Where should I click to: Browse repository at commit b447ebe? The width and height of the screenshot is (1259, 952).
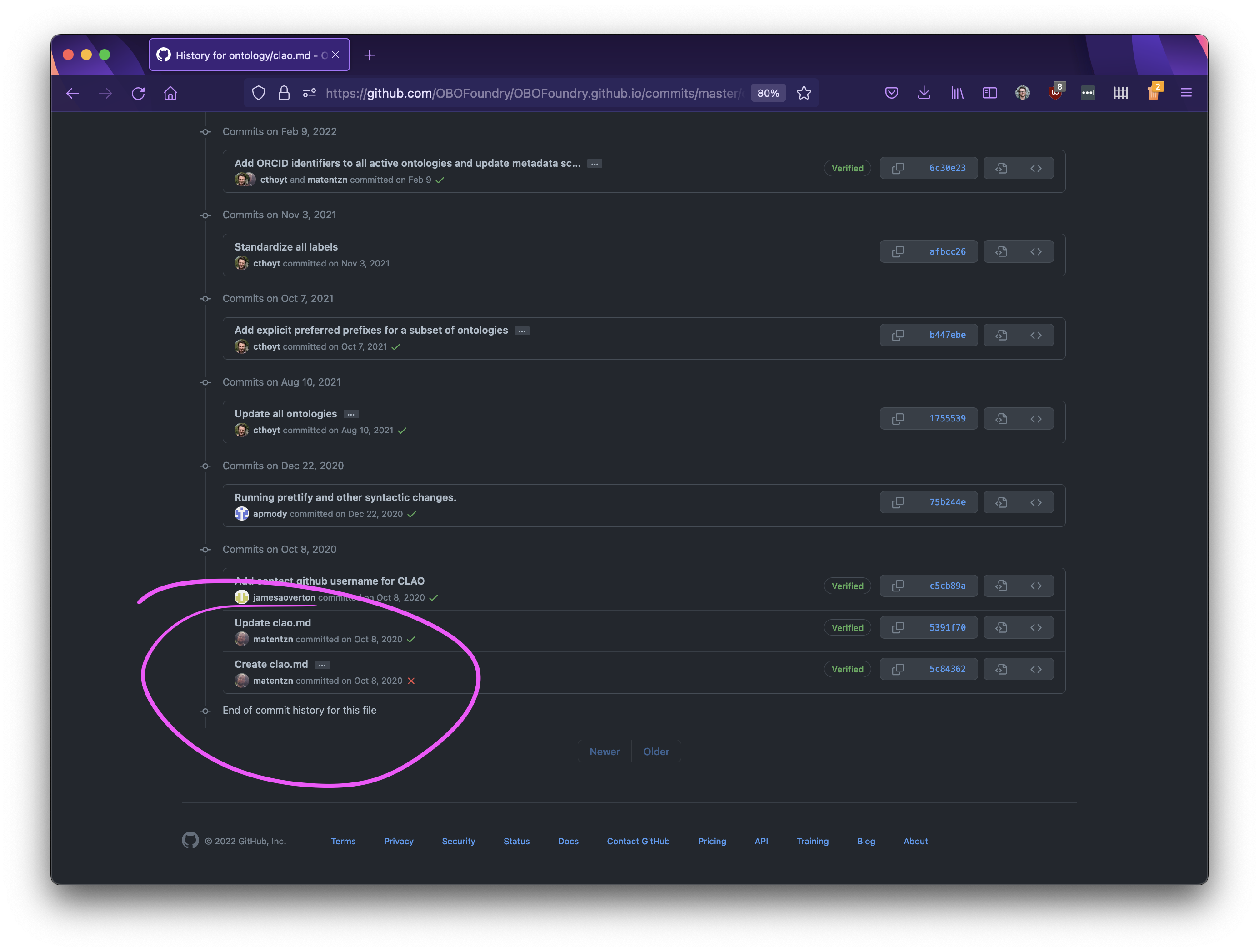(1036, 336)
